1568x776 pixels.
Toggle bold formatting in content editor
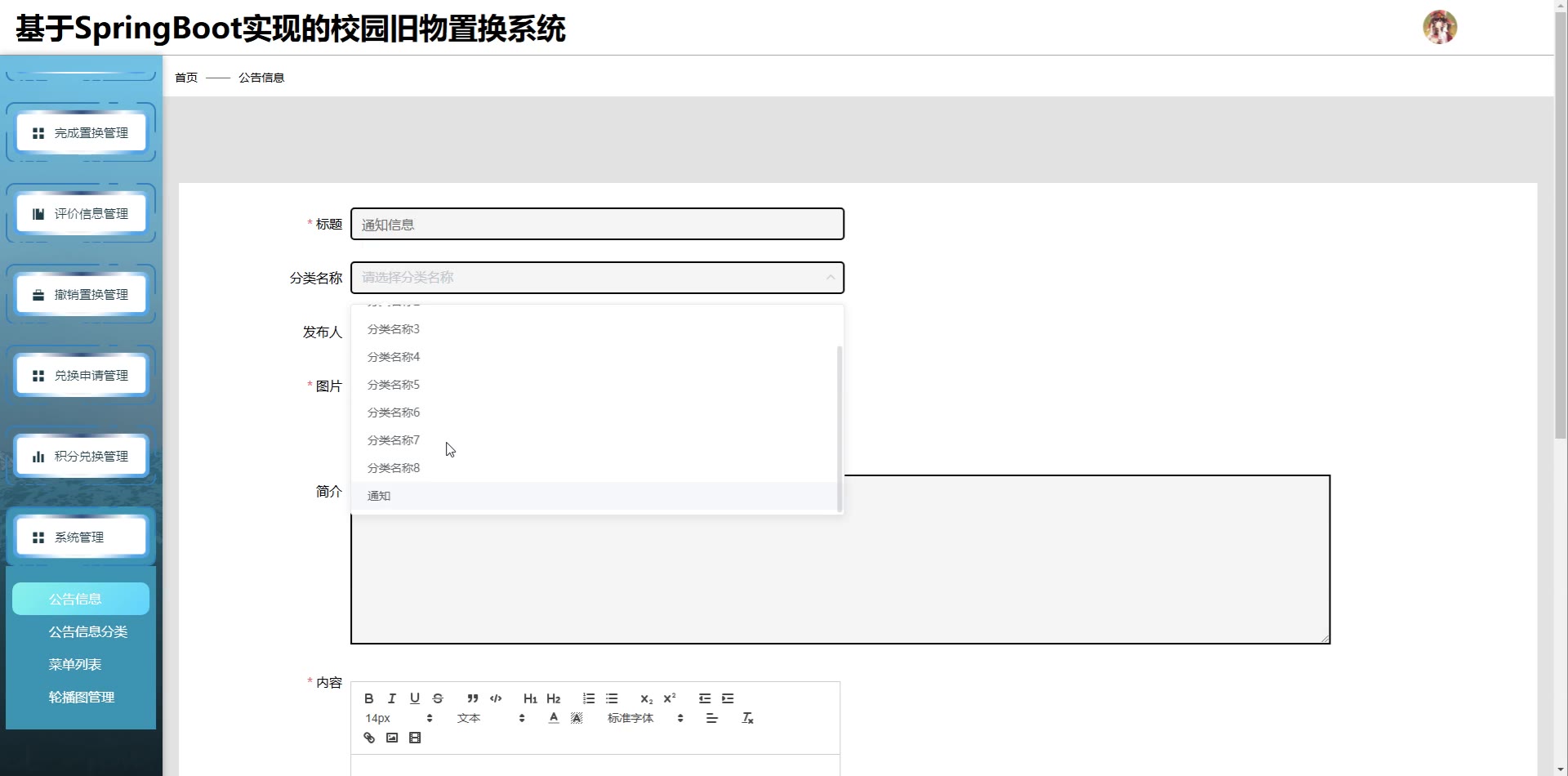pyautogui.click(x=369, y=698)
